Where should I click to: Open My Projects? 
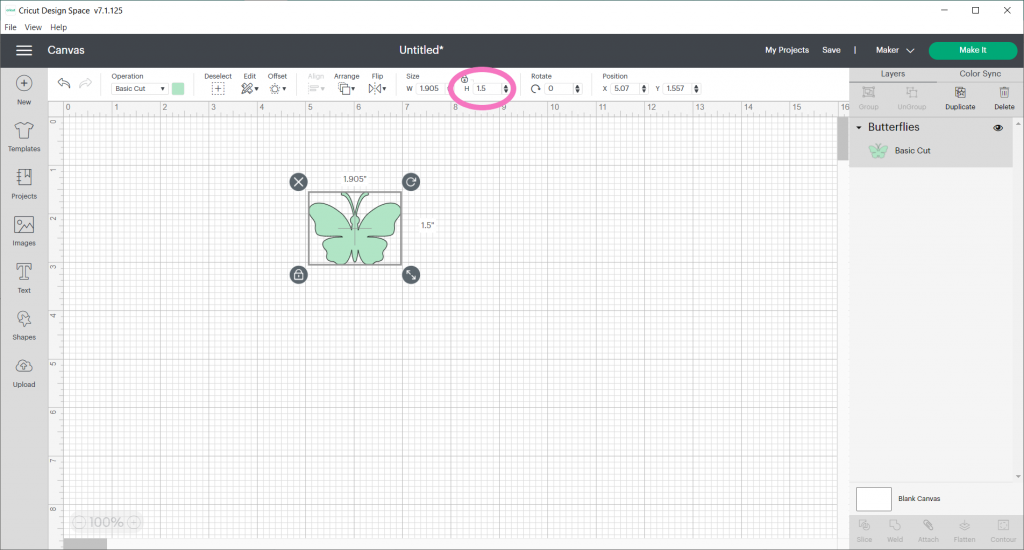click(x=787, y=50)
